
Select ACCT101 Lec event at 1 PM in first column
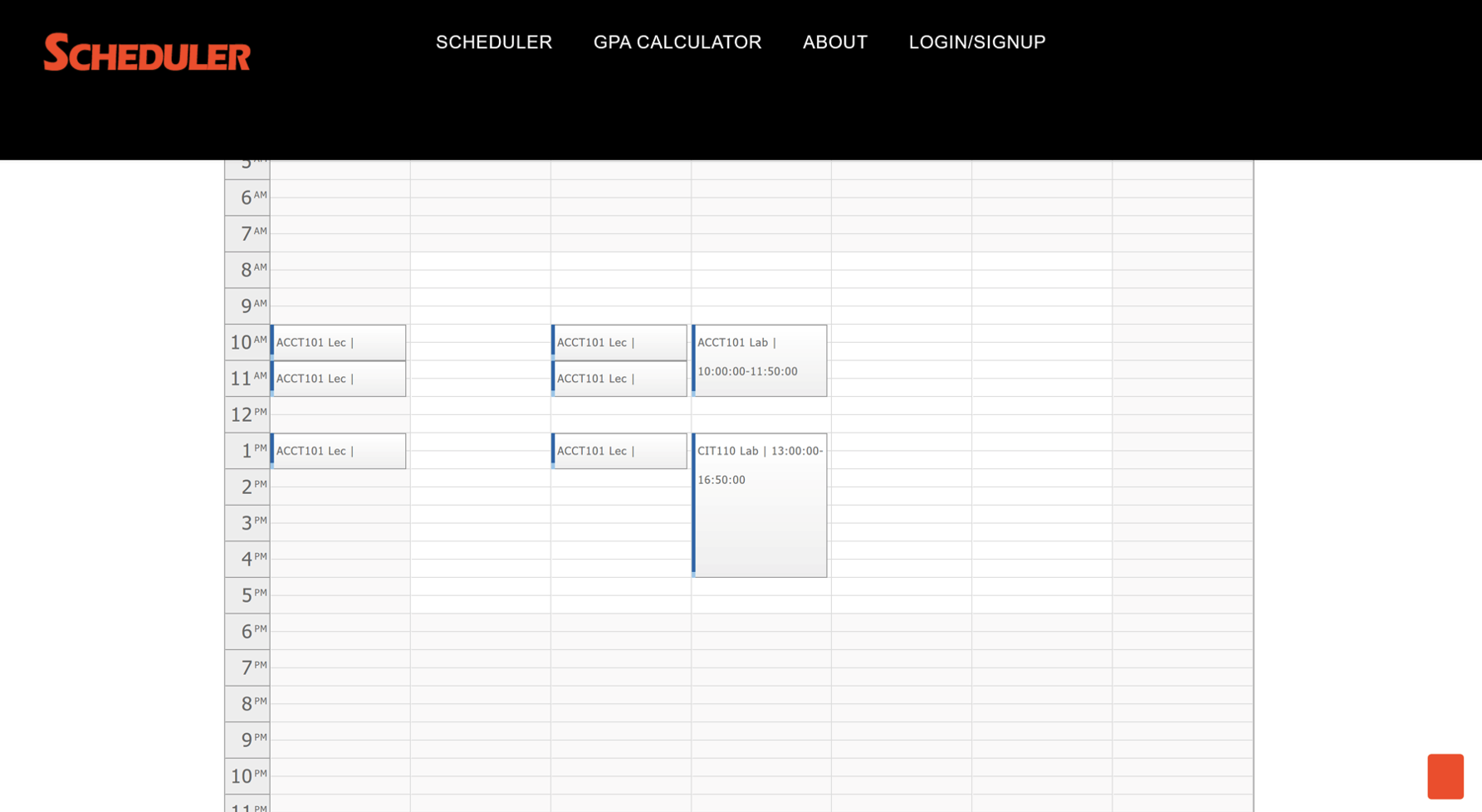339,451
